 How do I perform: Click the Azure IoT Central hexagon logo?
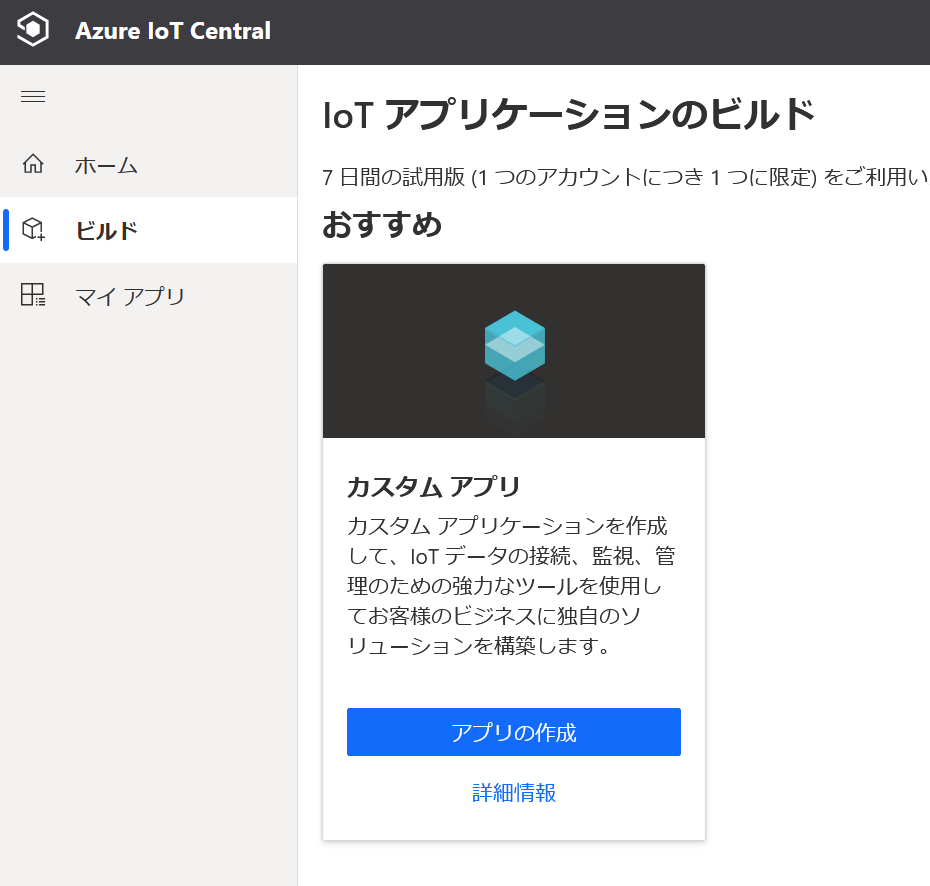point(33,29)
